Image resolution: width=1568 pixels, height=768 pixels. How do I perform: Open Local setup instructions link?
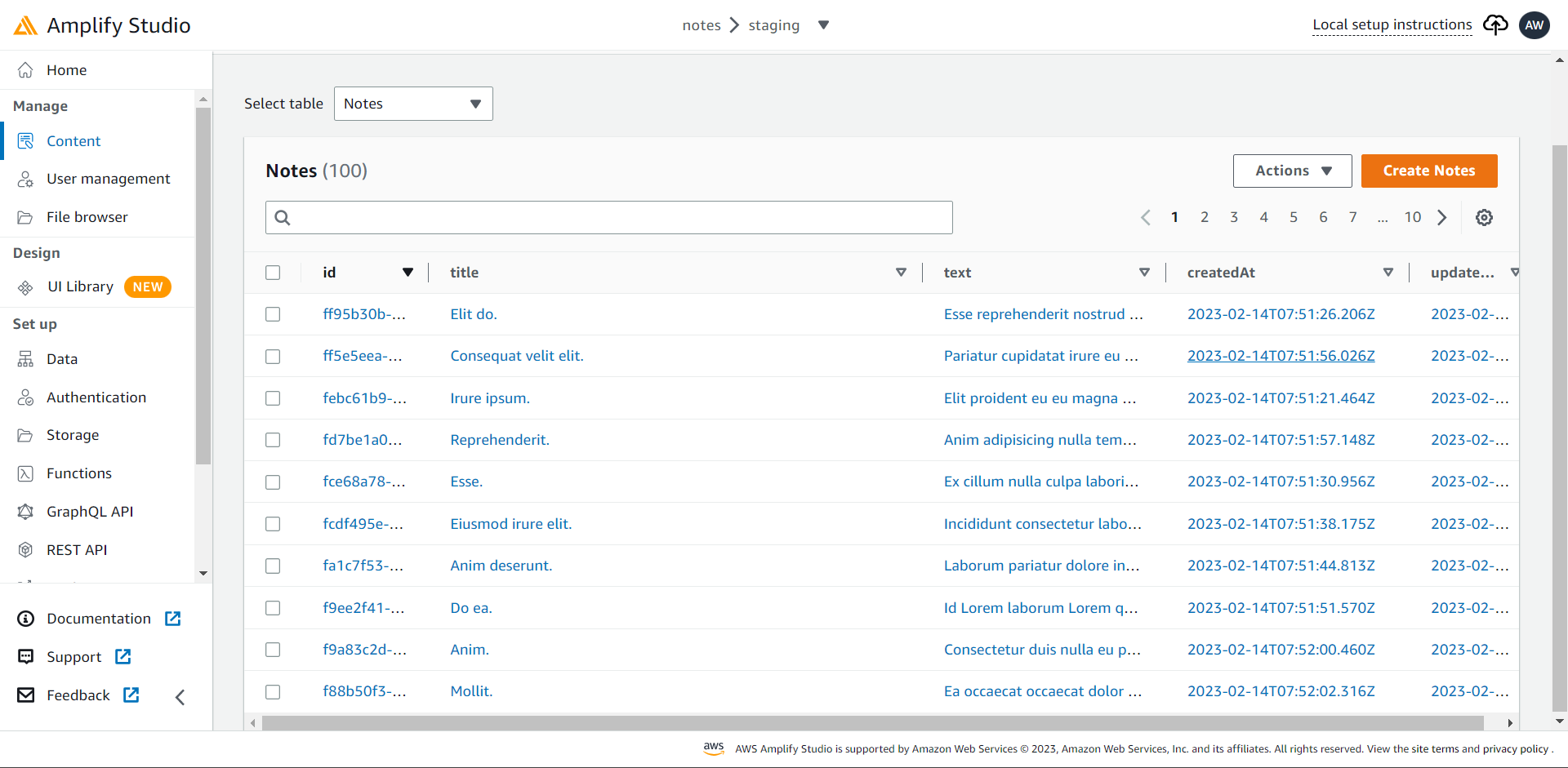pyautogui.click(x=1392, y=25)
